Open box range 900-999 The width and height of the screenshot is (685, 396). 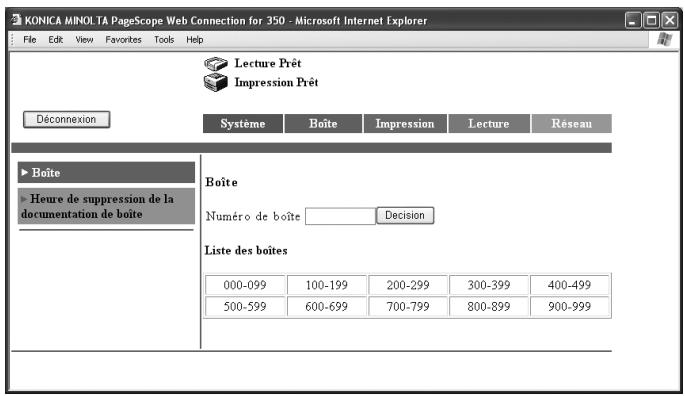(570, 306)
